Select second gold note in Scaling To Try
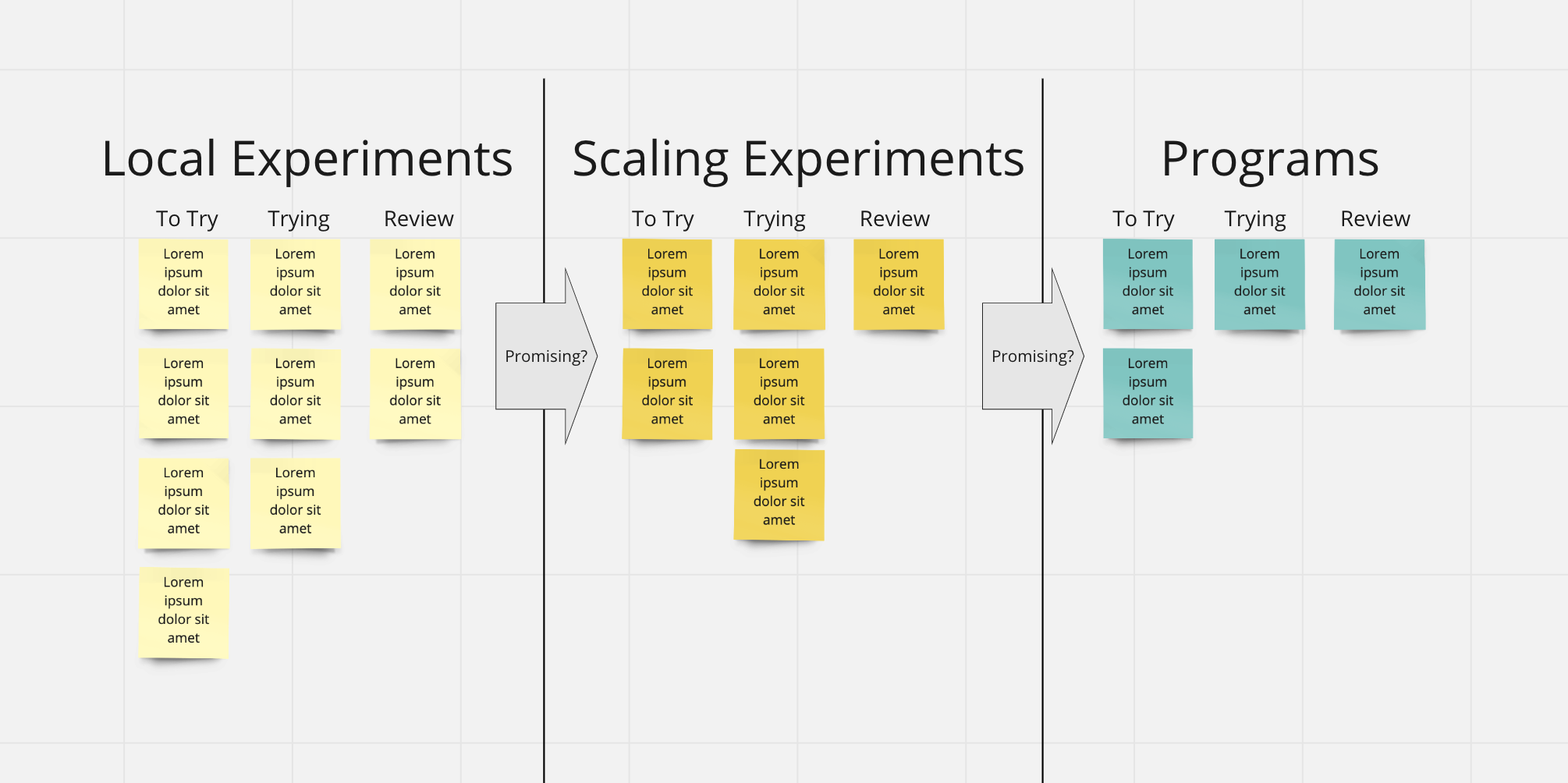 pos(667,393)
